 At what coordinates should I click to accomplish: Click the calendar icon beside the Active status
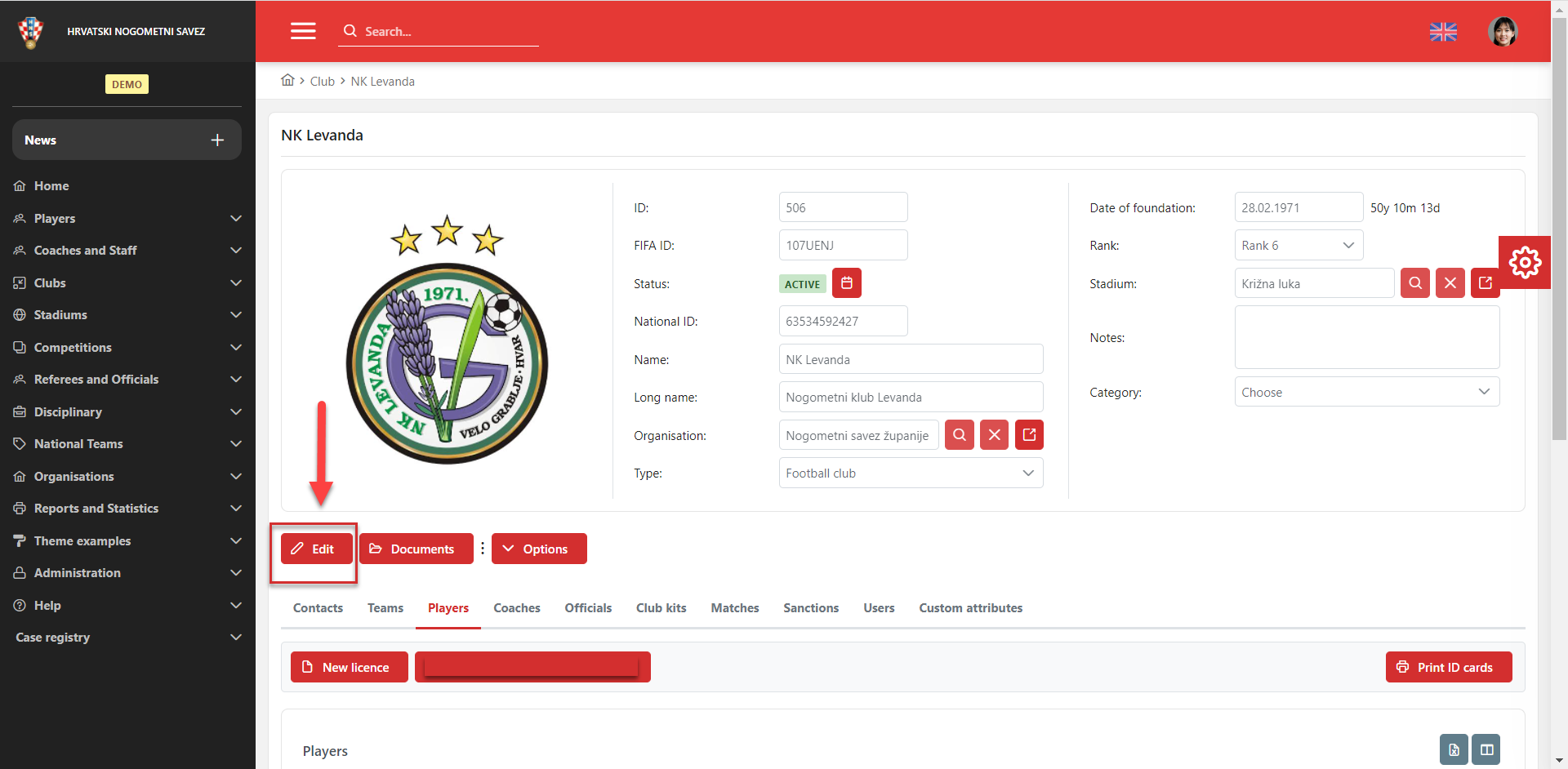tap(847, 283)
